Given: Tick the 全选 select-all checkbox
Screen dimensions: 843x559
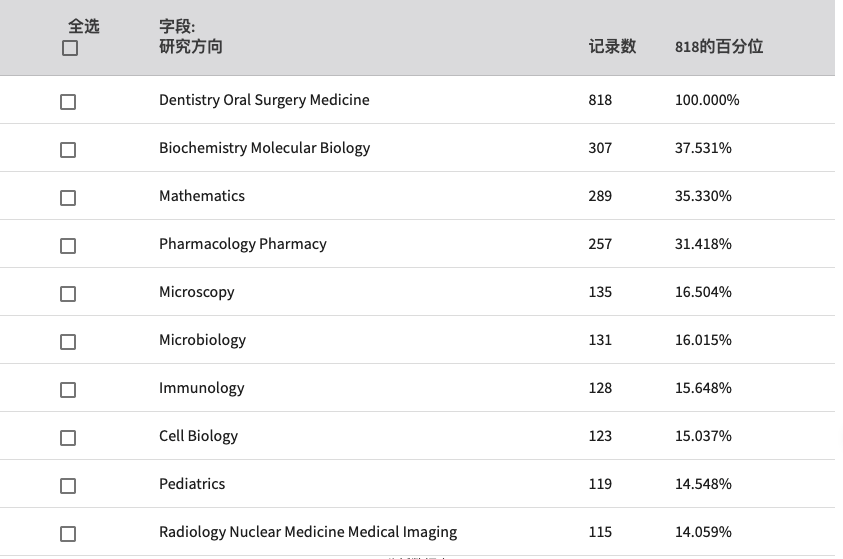Looking at the screenshot, I should tap(70, 48).
